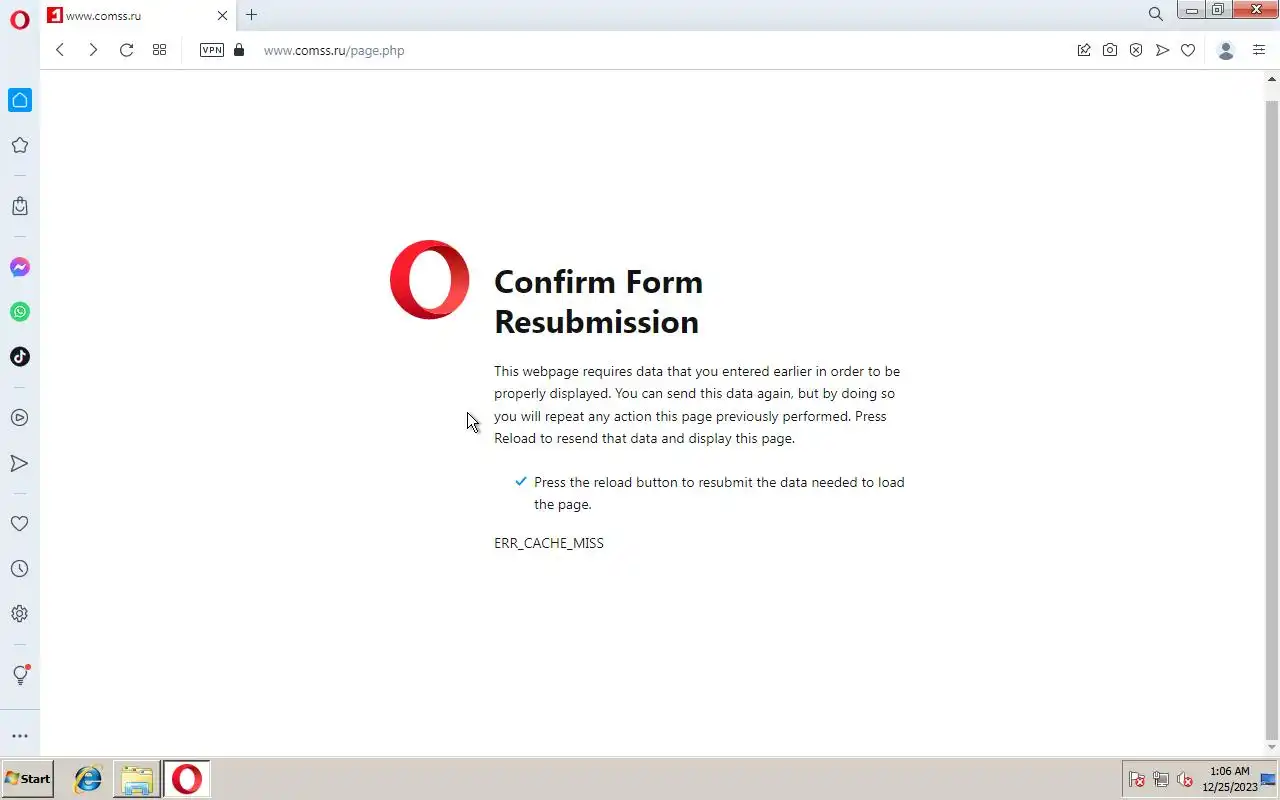The height and width of the screenshot is (800, 1280).
Task: Go back to previous page
Action: [x=60, y=50]
